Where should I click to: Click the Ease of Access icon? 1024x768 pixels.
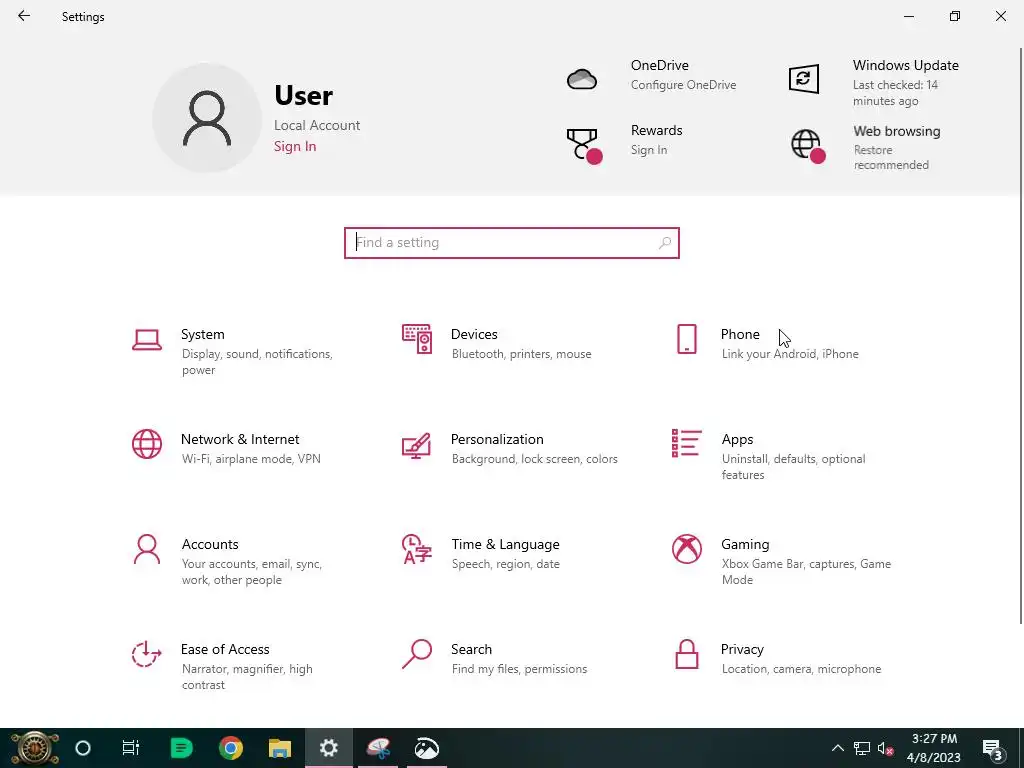pos(147,654)
